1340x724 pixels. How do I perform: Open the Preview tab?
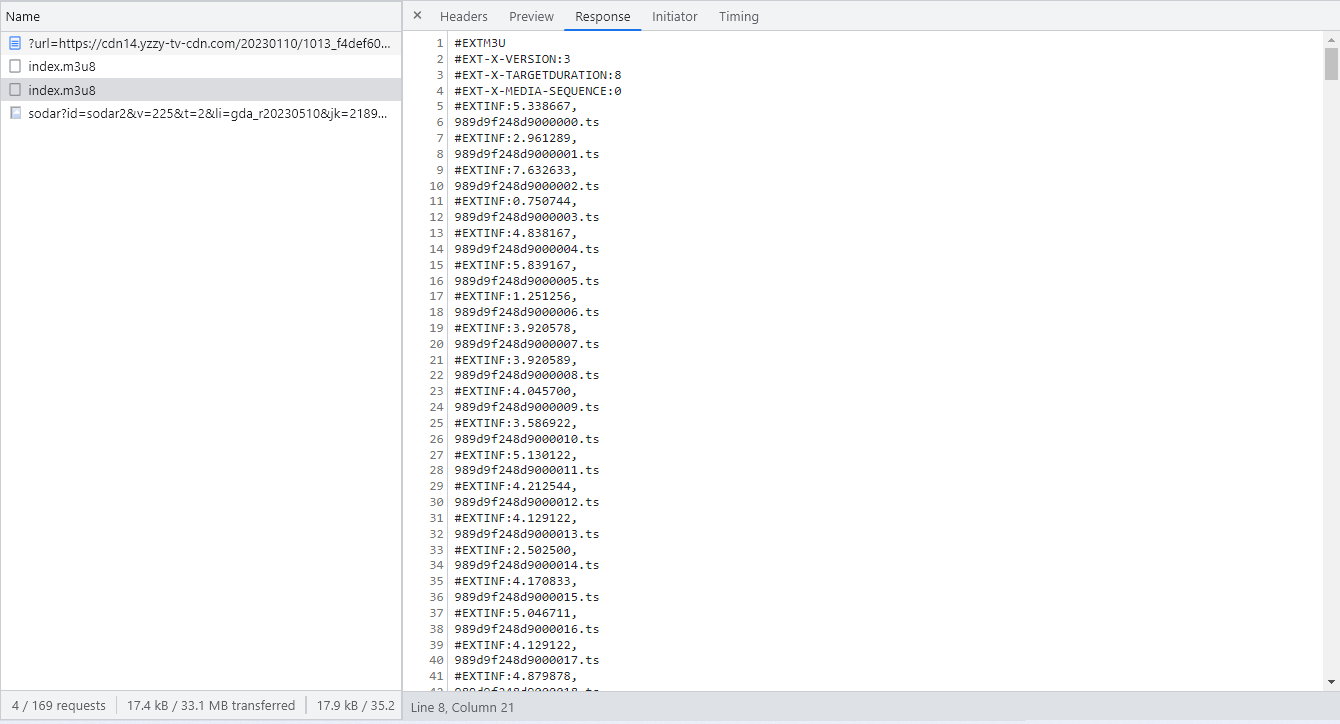pyautogui.click(x=531, y=17)
